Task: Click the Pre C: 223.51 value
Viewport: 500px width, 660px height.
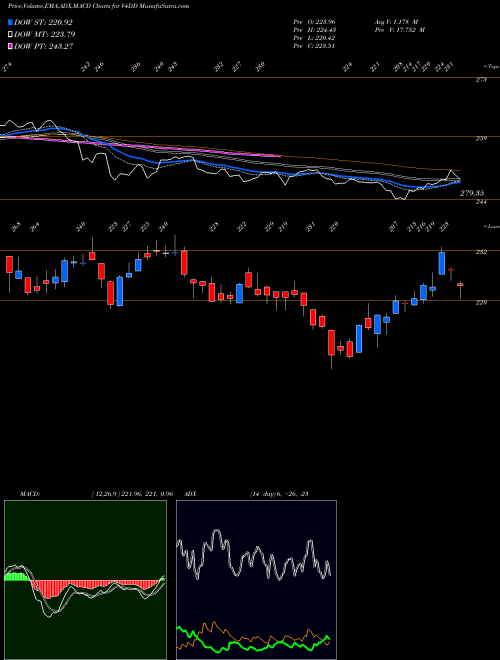Action: tap(314, 46)
